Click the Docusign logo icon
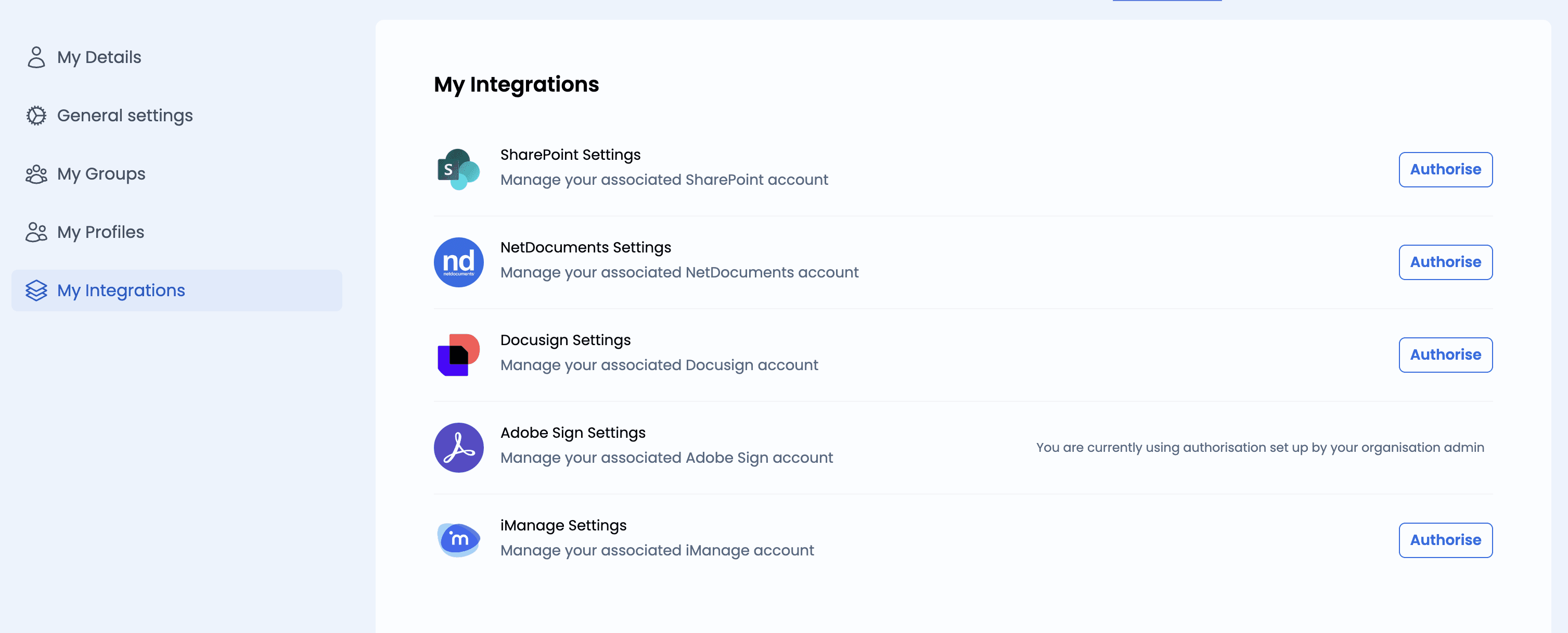 458,355
